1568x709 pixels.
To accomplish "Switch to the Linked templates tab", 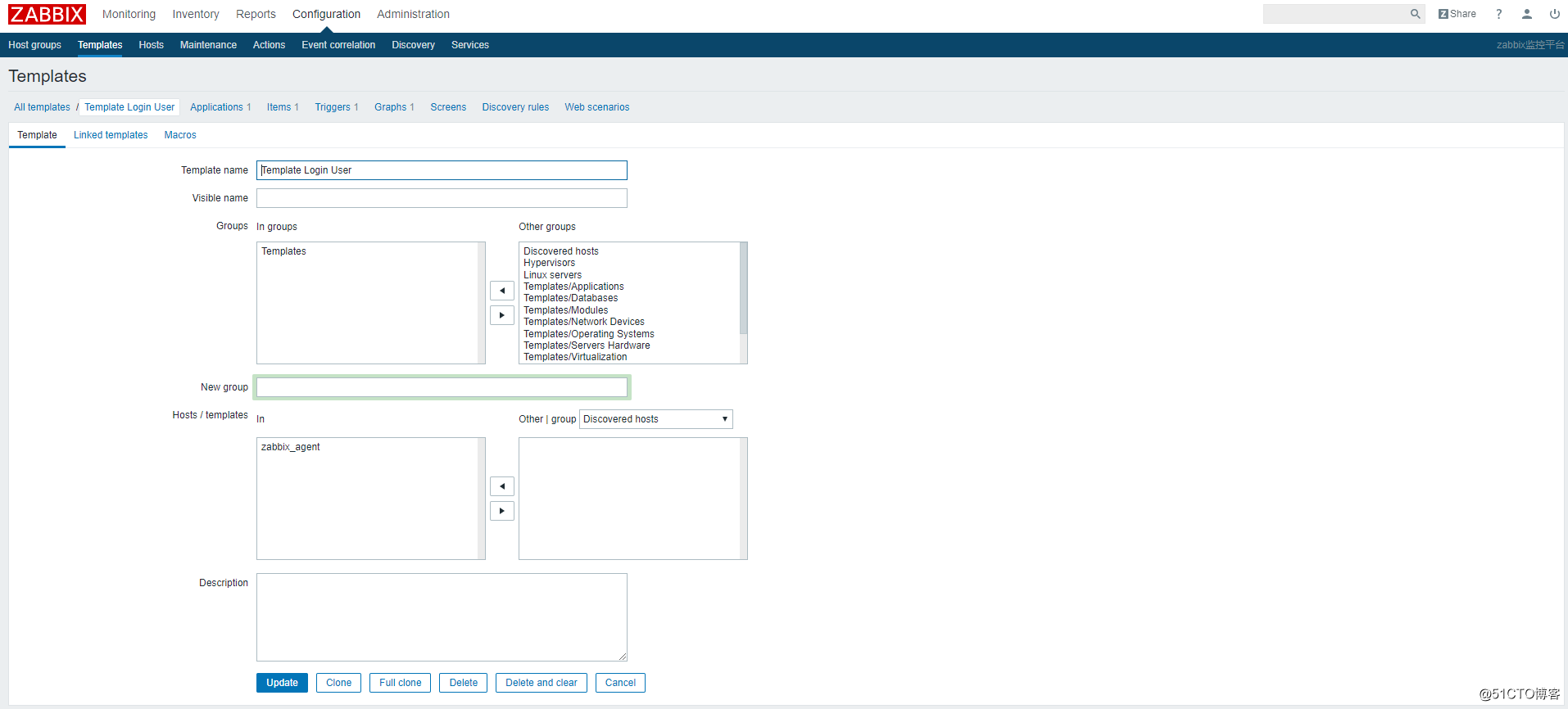I will (x=111, y=135).
